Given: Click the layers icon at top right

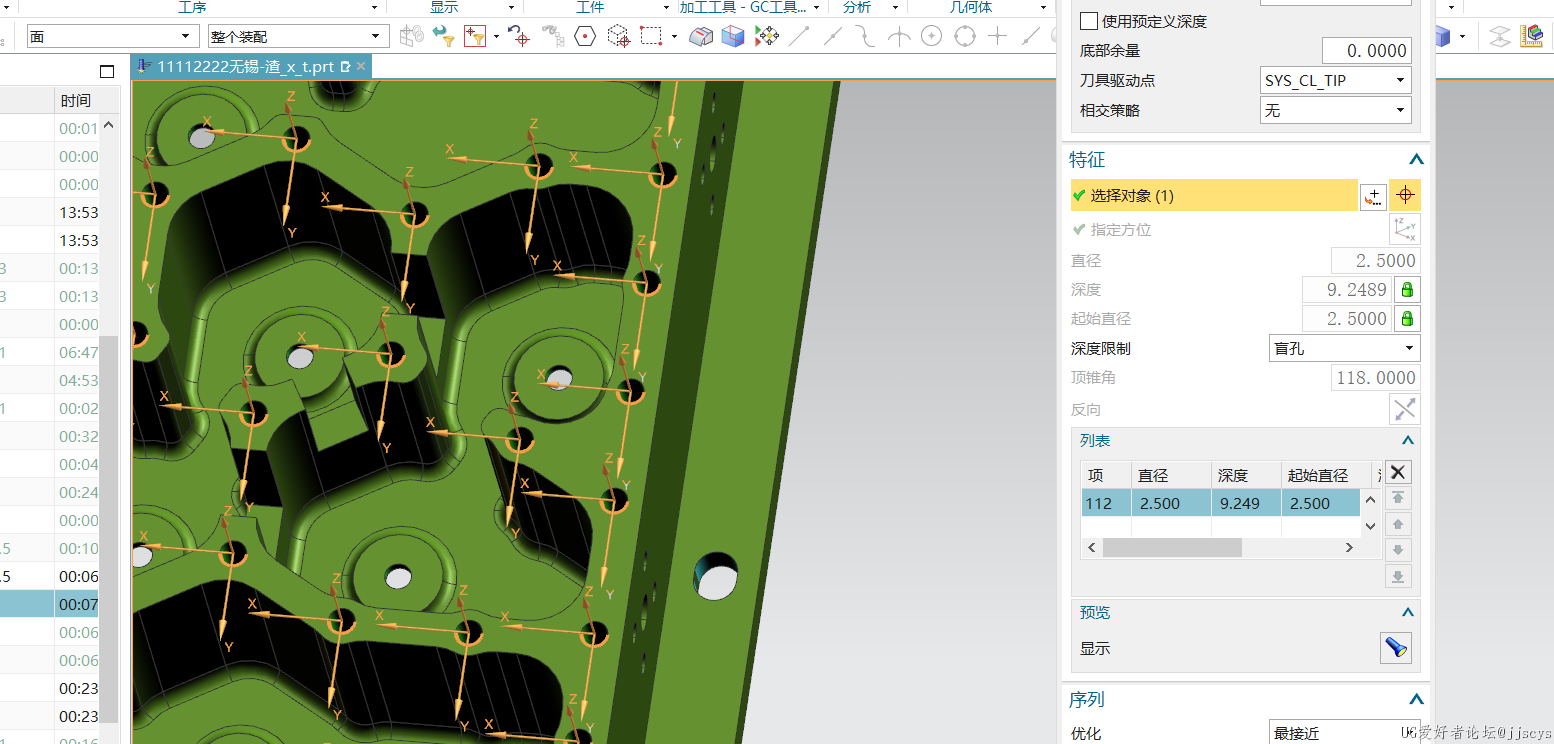Looking at the screenshot, I should click(x=1499, y=37).
